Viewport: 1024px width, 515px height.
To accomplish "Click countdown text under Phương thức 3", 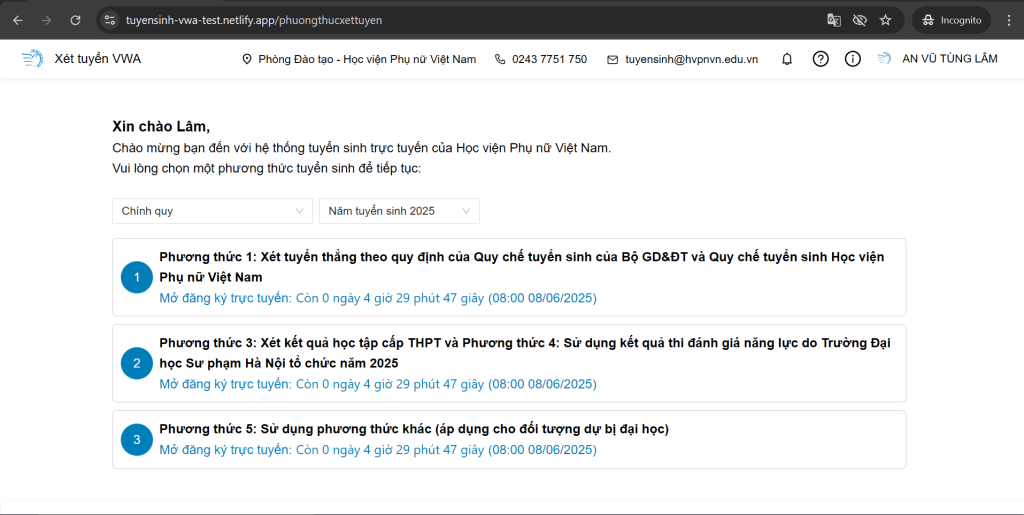I will tap(378, 384).
